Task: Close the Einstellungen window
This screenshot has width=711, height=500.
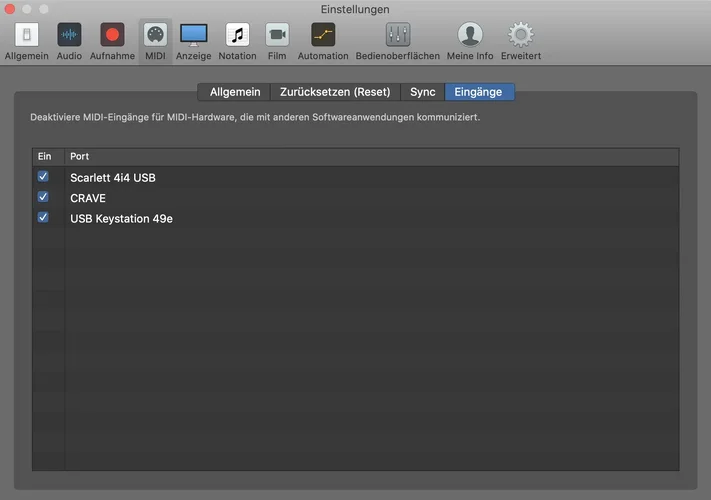Action: [10, 9]
